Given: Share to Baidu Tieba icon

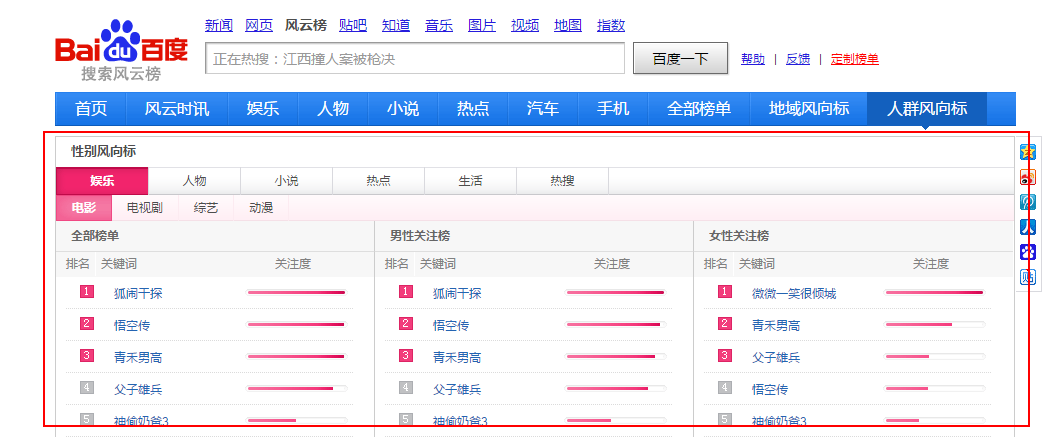Looking at the screenshot, I should (x=1027, y=277).
